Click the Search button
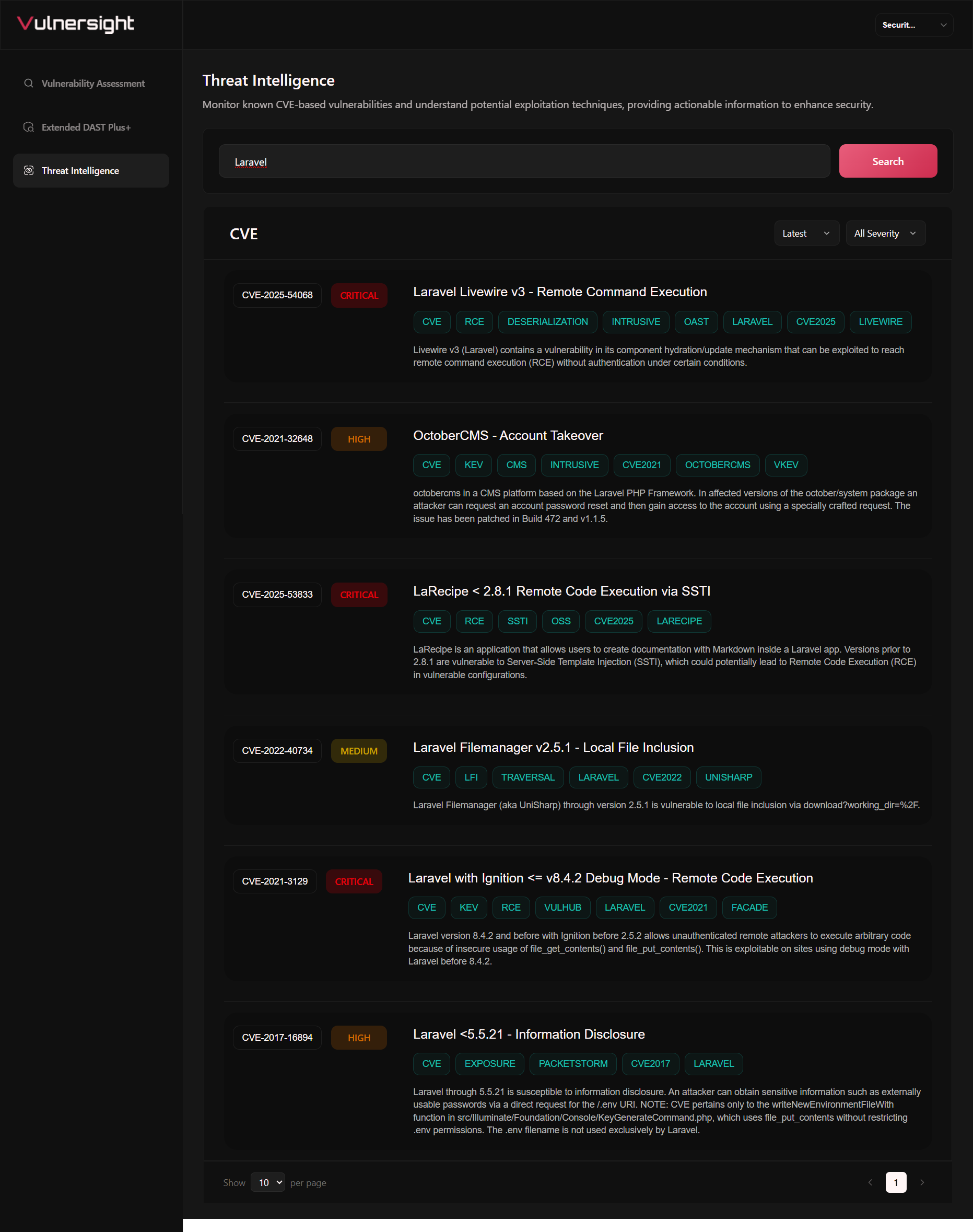This screenshot has height=1232, width=973. pos(887,161)
